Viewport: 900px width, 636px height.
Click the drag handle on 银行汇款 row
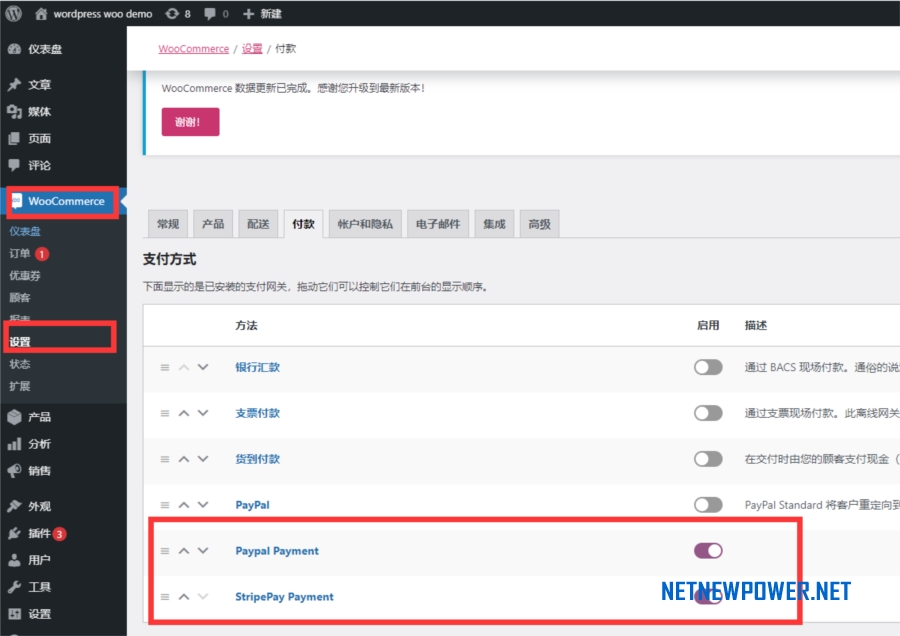165,367
